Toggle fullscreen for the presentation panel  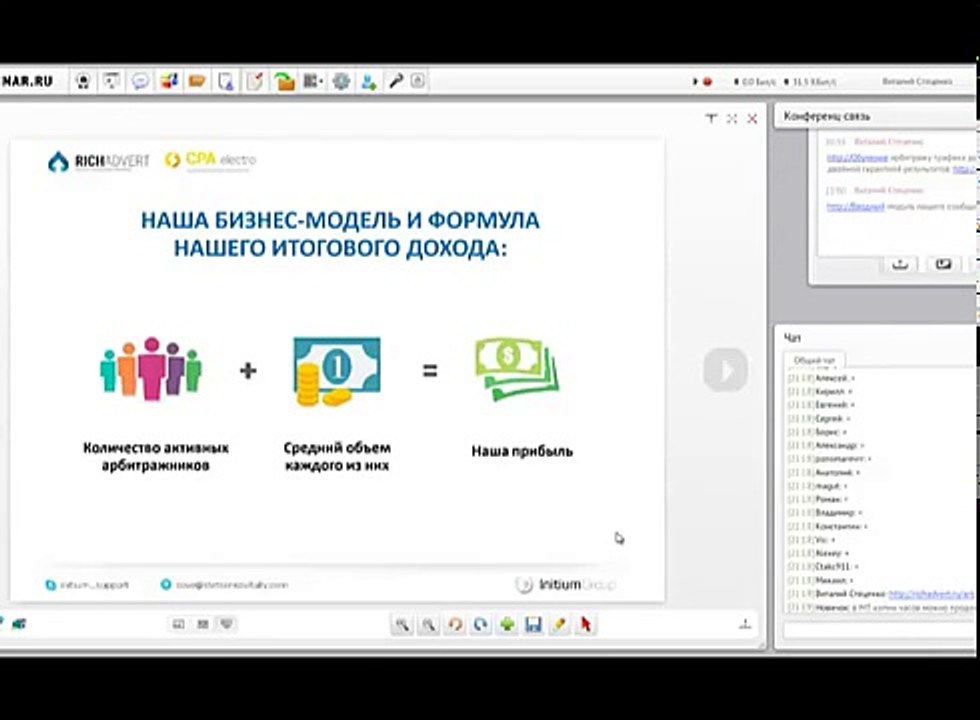click(x=732, y=118)
